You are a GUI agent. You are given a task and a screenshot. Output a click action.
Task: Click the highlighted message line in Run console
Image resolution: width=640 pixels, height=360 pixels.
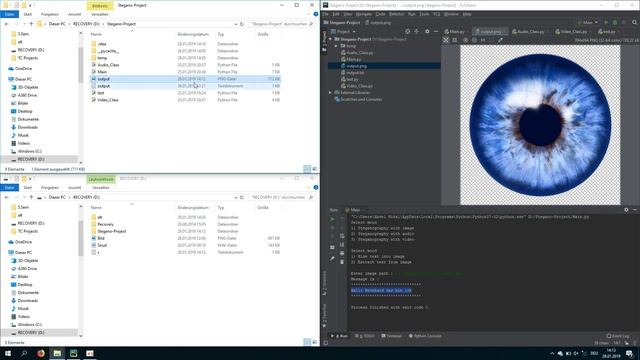point(381,290)
